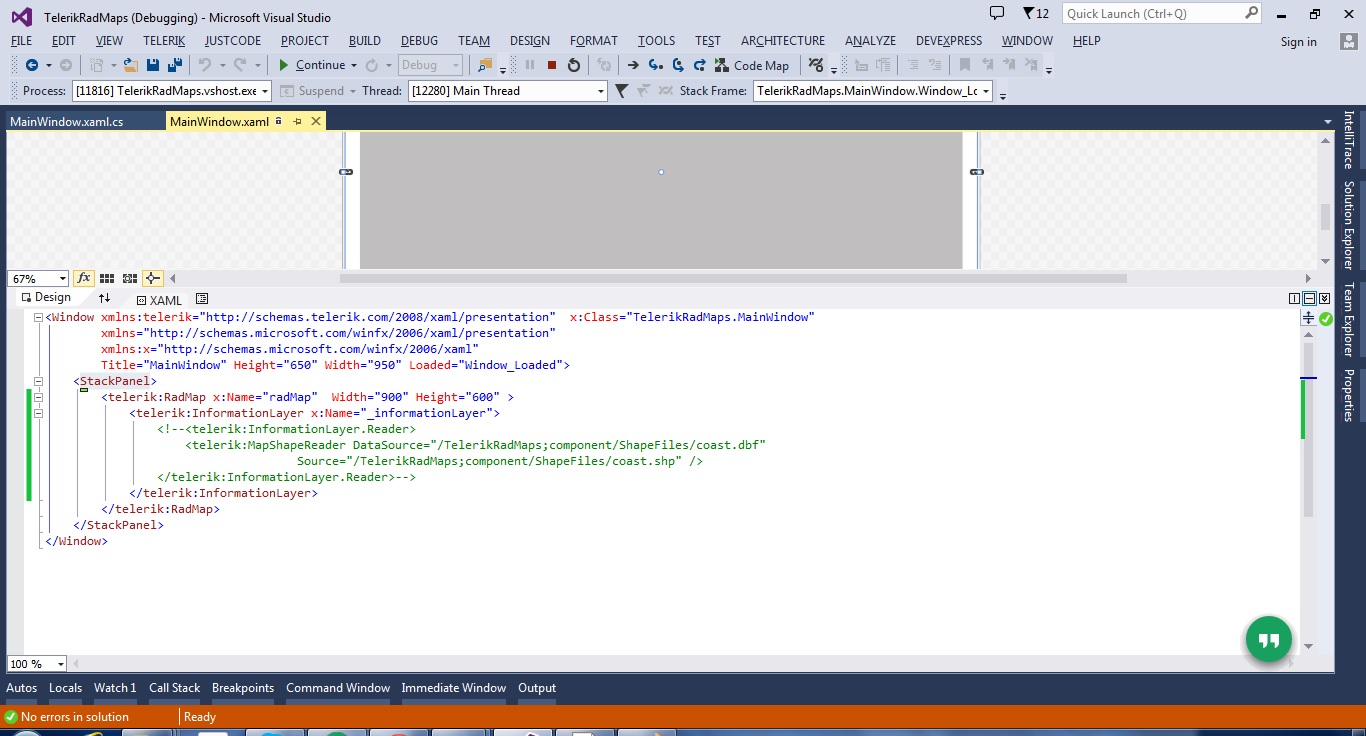
Task: Open the Call Stack window
Action: [x=174, y=688]
